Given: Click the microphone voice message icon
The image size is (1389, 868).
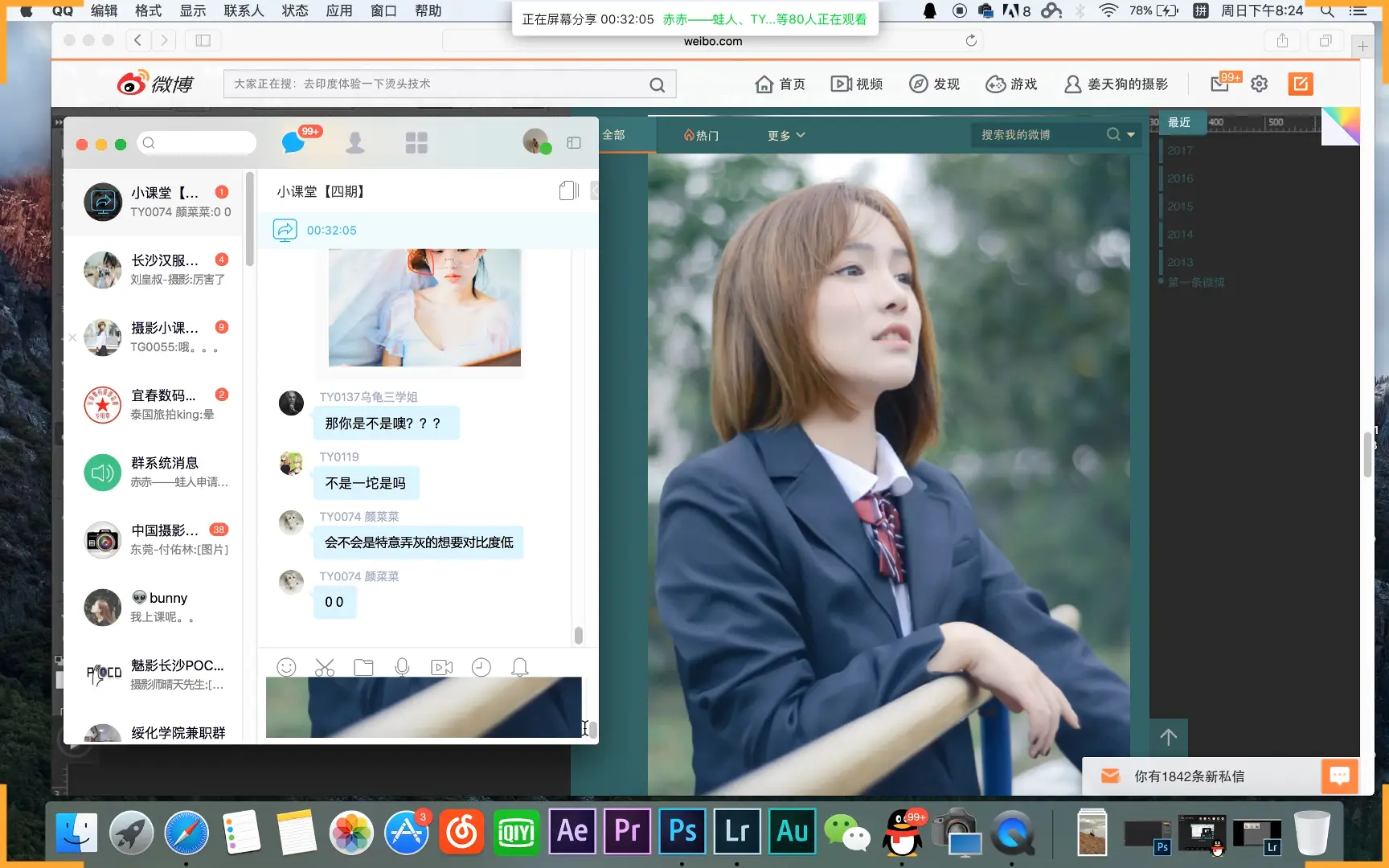Looking at the screenshot, I should (x=402, y=667).
